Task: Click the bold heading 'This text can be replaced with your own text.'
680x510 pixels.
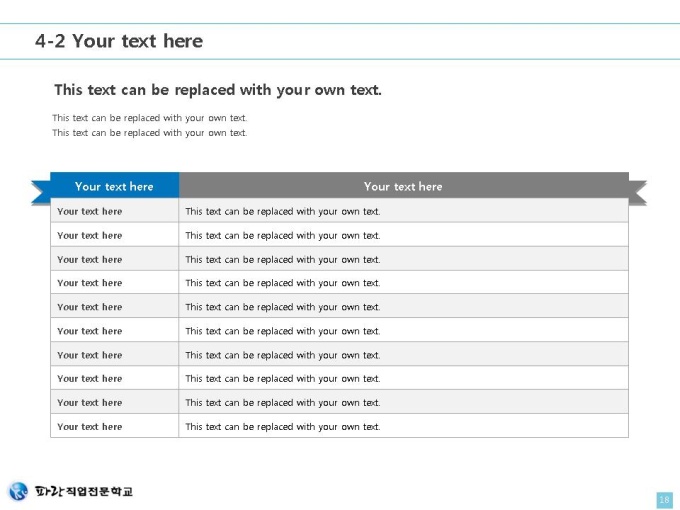Action: click(218, 90)
